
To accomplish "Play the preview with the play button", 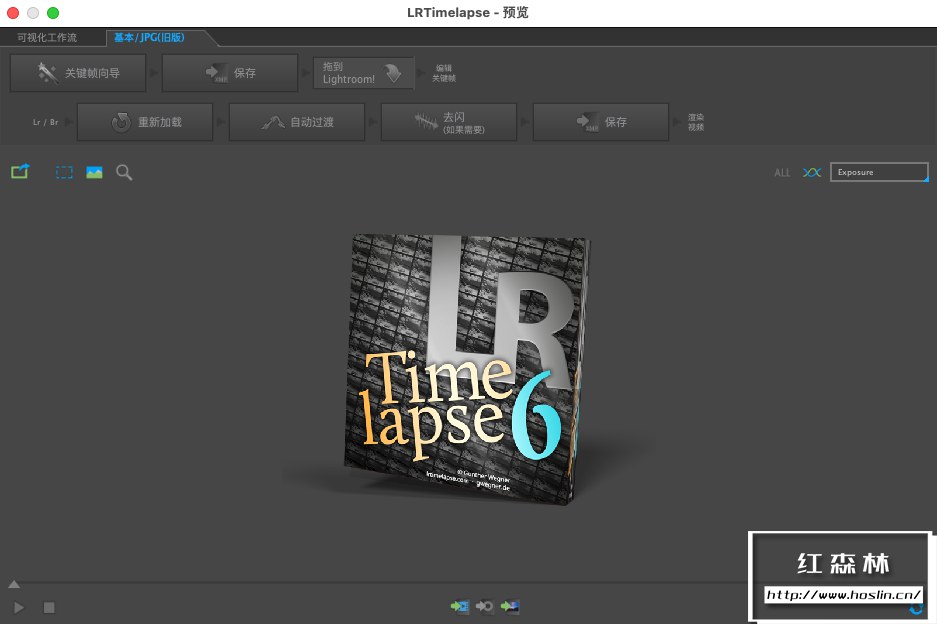I will [19, 607].
